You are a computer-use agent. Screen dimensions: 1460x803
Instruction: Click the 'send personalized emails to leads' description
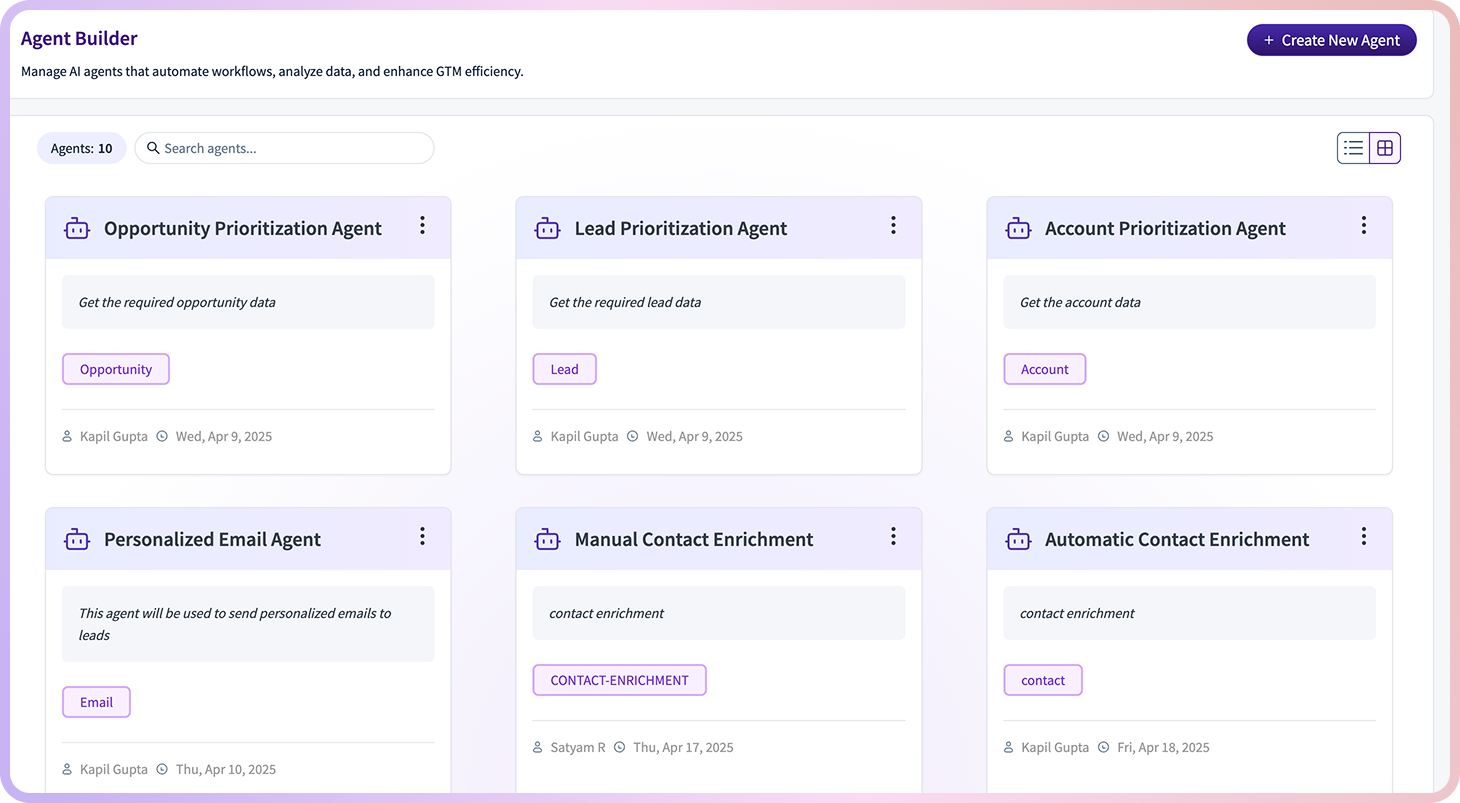point(235,624)
